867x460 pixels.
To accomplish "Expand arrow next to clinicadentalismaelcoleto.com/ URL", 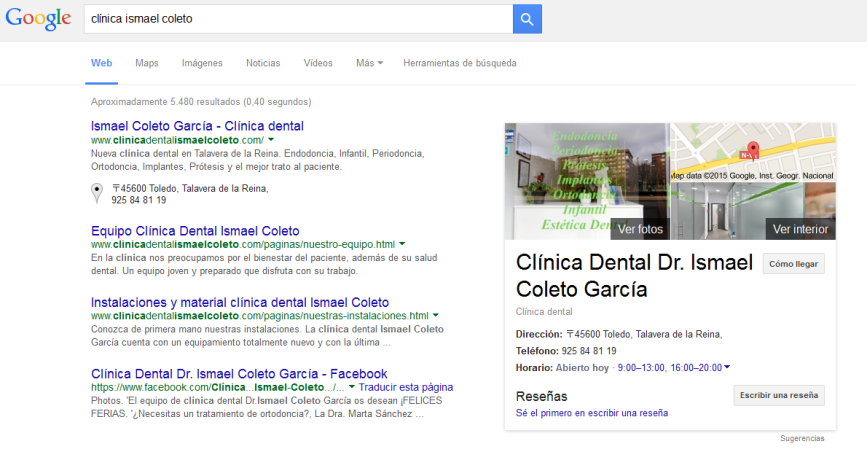I will 271,140.
